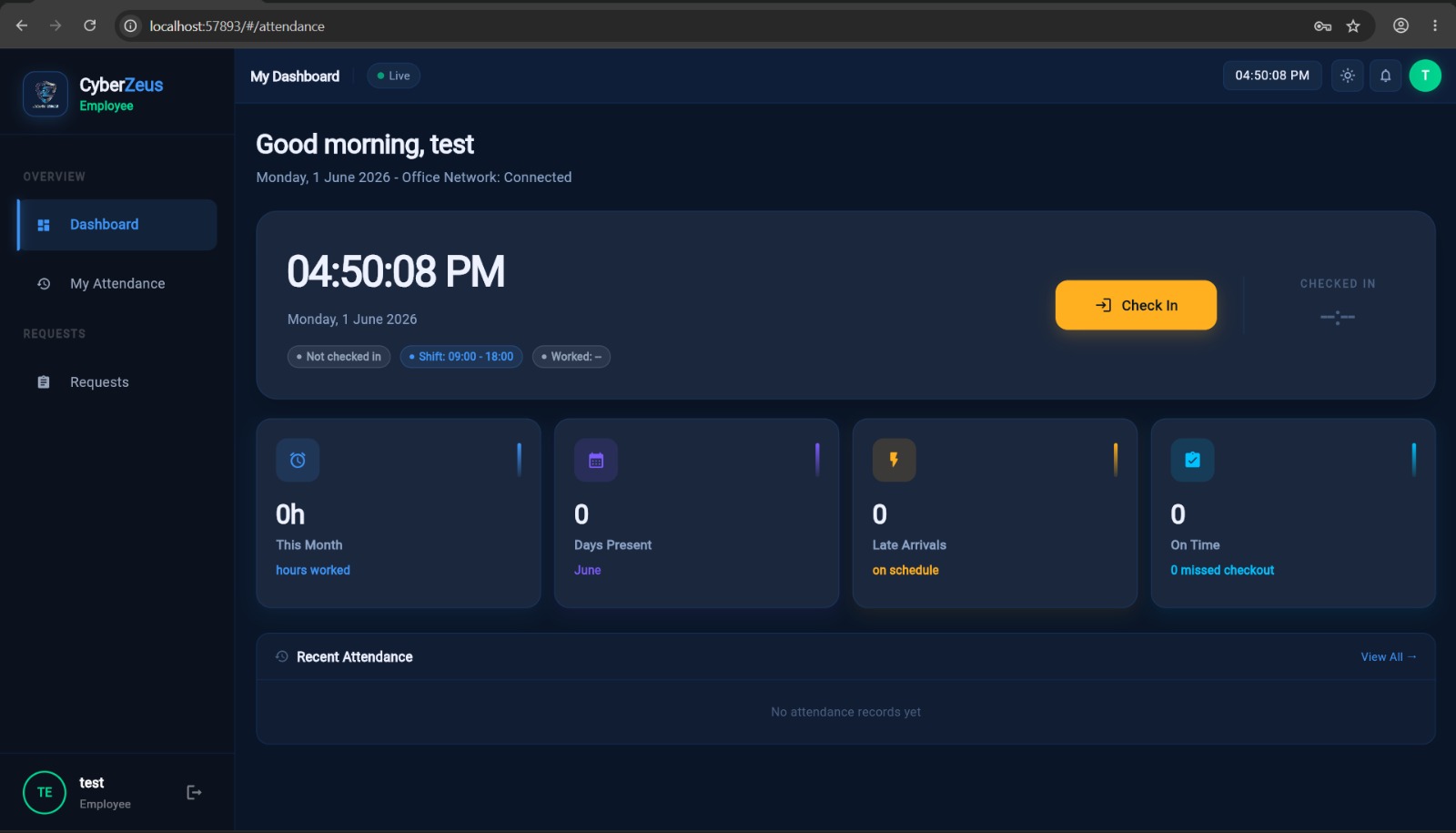This screenshot has width=1456, height=833.
Task: Click the header clock showing 04:50:08 PM
Action: pos(1272,76)
